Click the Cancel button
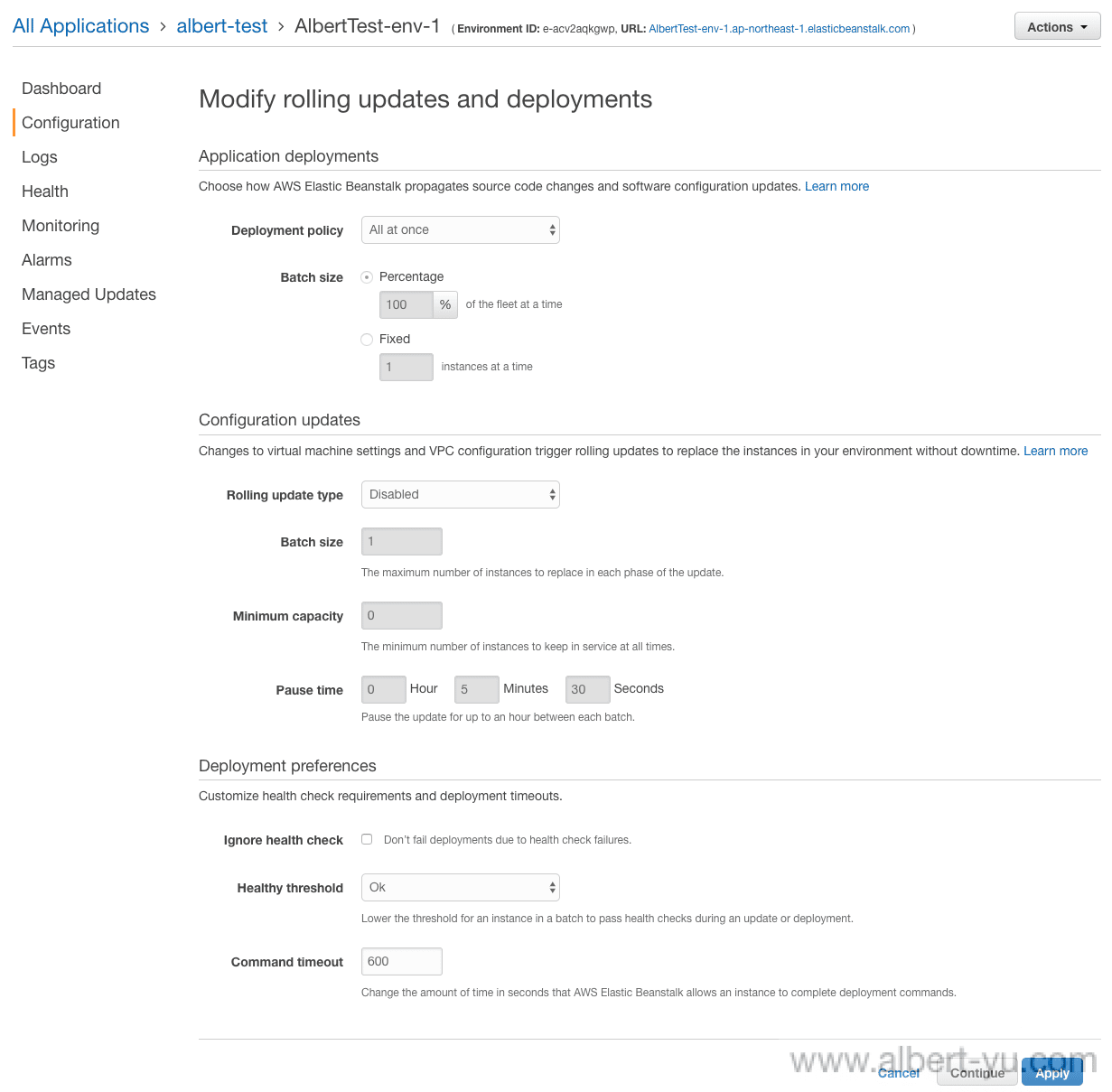The image size is (1112, 1092). click(899, 1073)
